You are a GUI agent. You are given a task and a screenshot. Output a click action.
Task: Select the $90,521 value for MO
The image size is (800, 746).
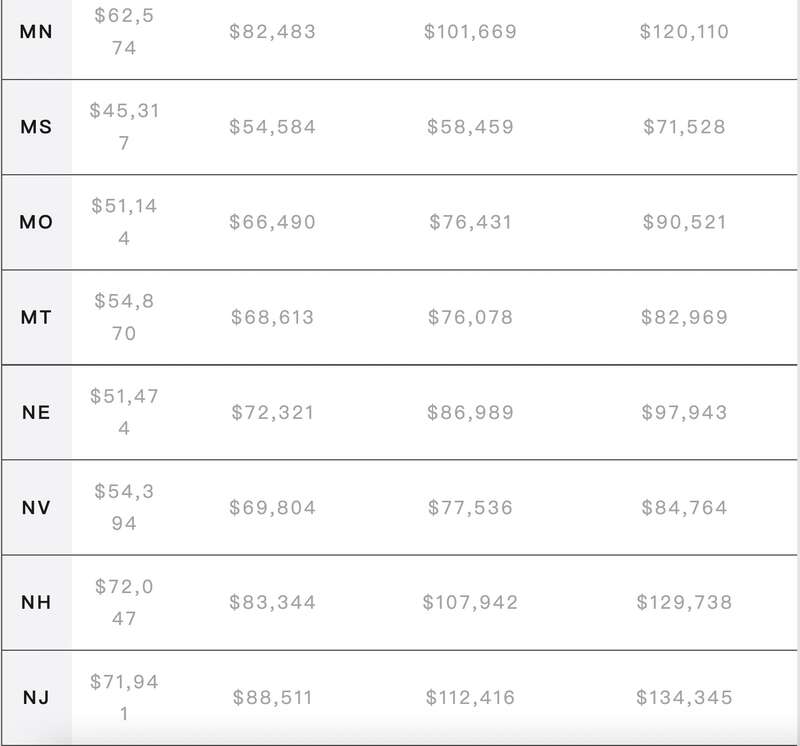(x=684, y=222)
